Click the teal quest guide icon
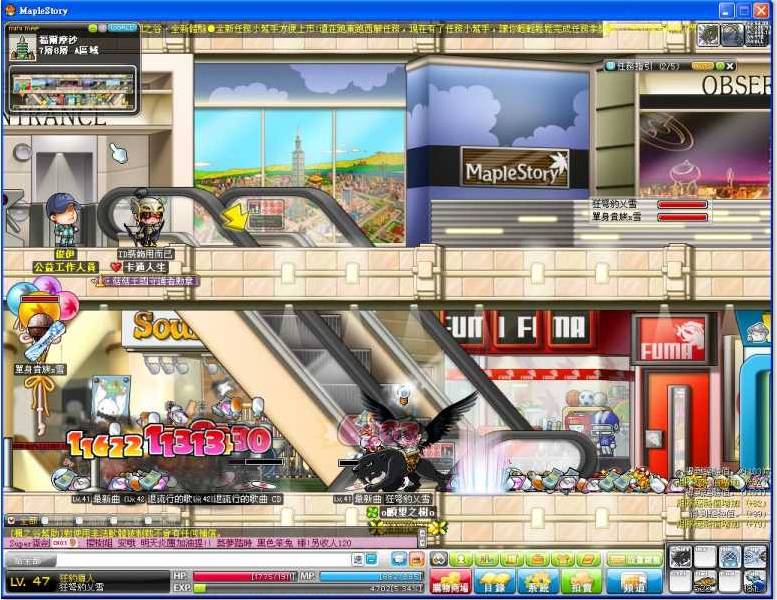 pos(610,65)
